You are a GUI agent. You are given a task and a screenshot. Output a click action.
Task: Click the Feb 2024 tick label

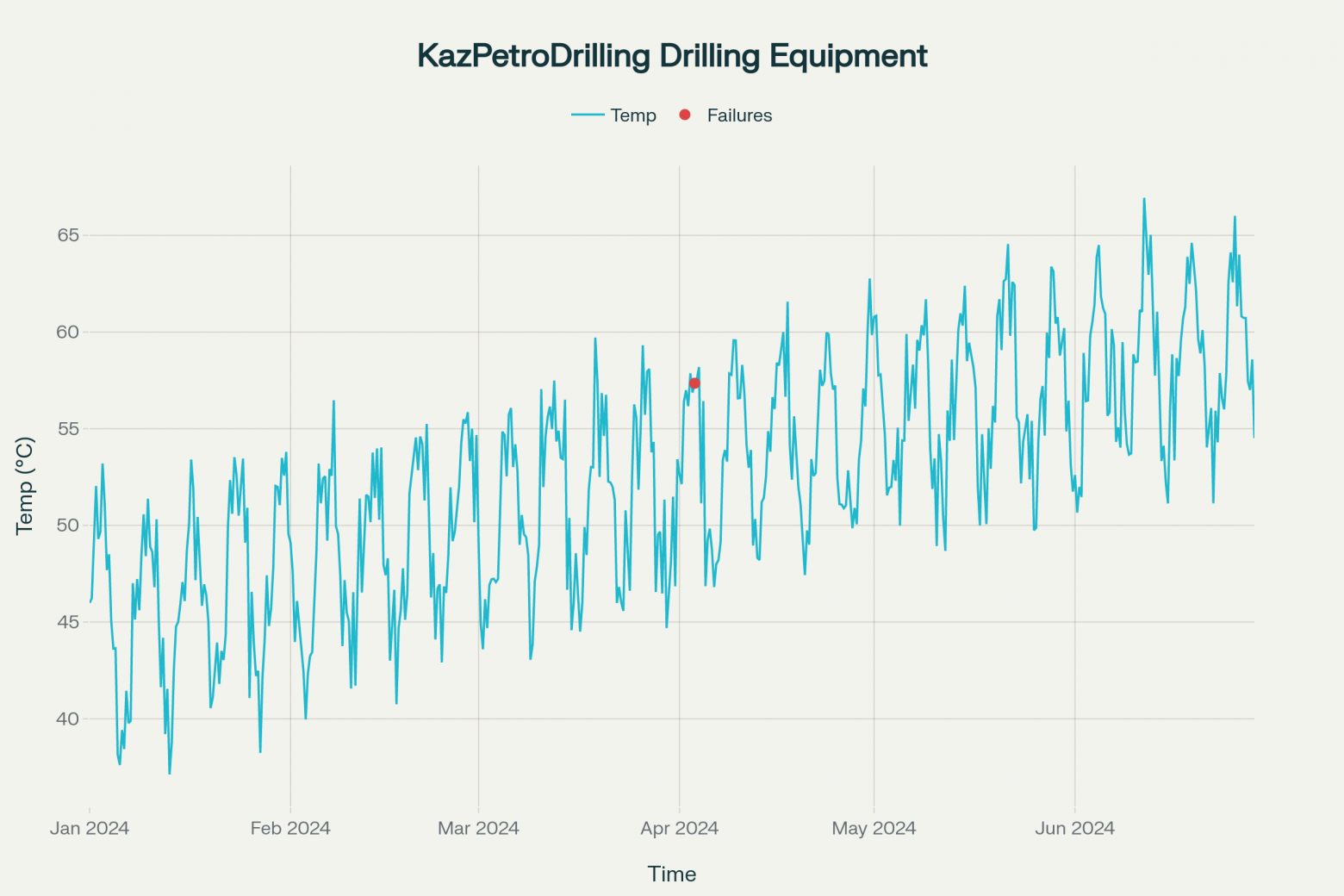290,828
